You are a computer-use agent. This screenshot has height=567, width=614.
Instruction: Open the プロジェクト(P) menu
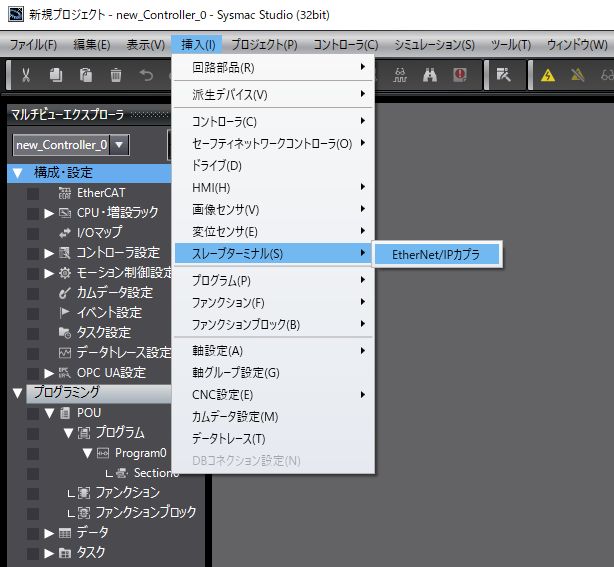[x=264, y=44]
